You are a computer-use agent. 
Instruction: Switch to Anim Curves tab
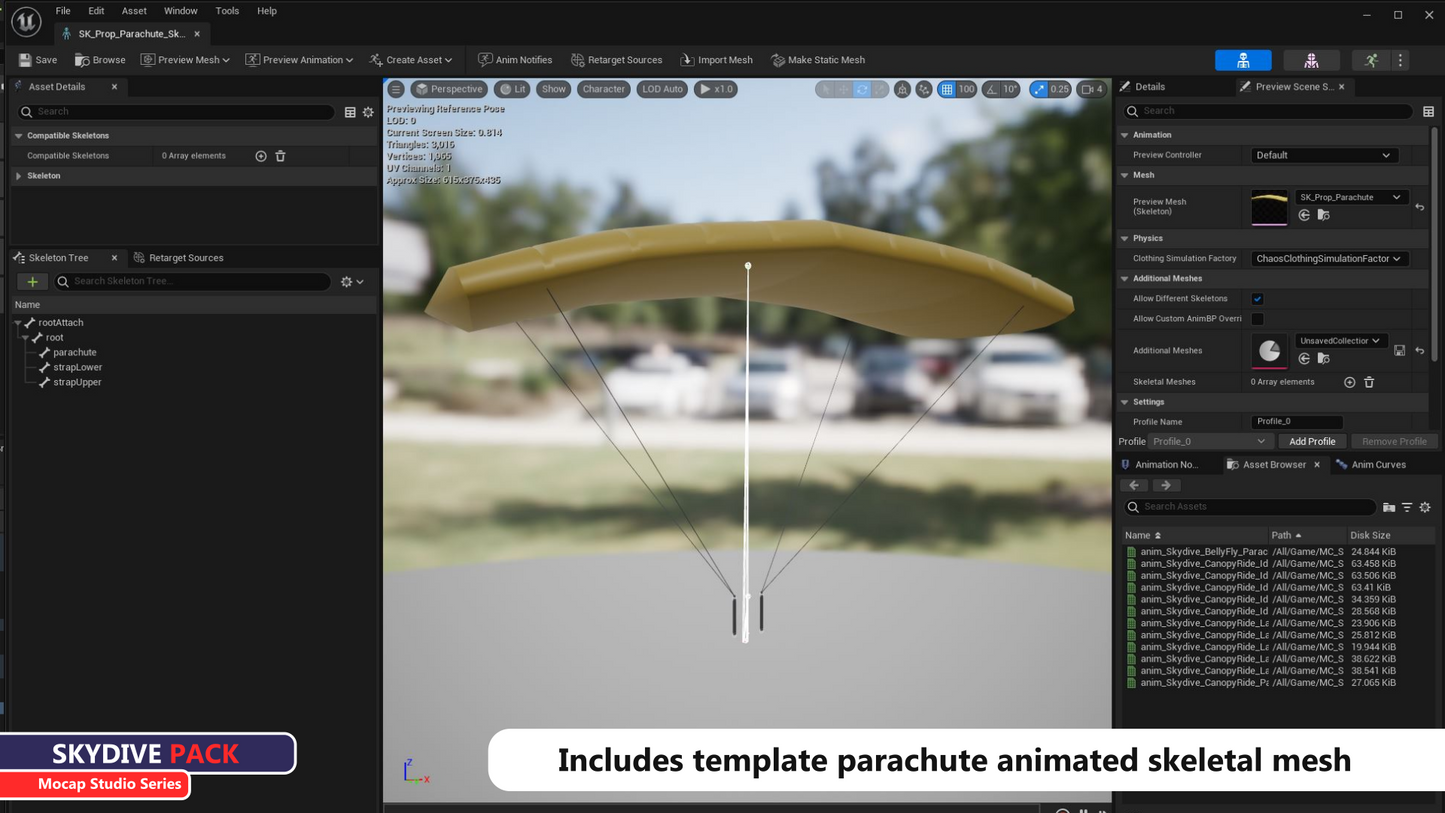pyautogui.click(x=1377, y=465)
